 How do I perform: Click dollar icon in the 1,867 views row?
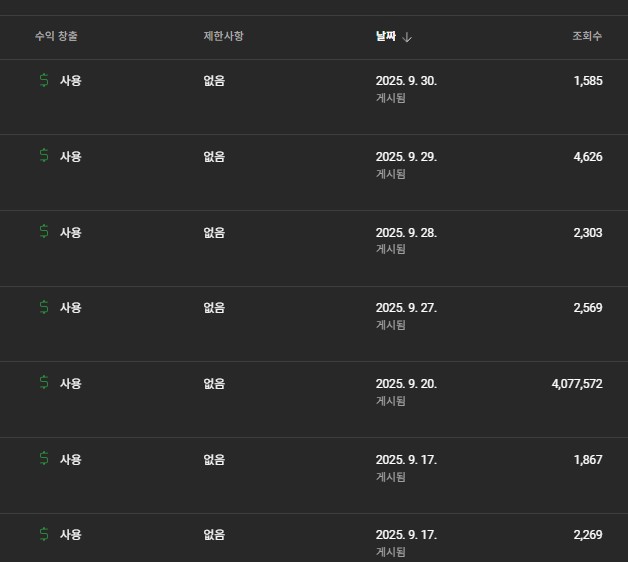[x=44, y=459]
